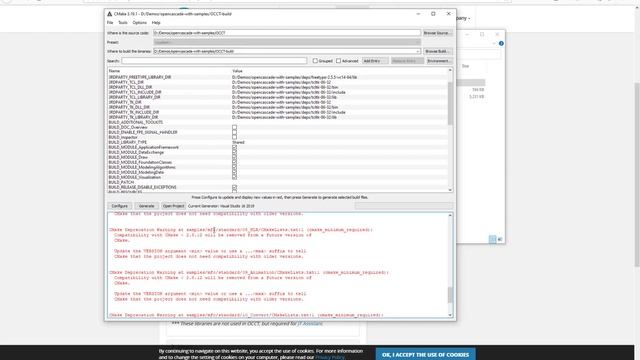
Task: Open the Help menu
Action: 156,23
